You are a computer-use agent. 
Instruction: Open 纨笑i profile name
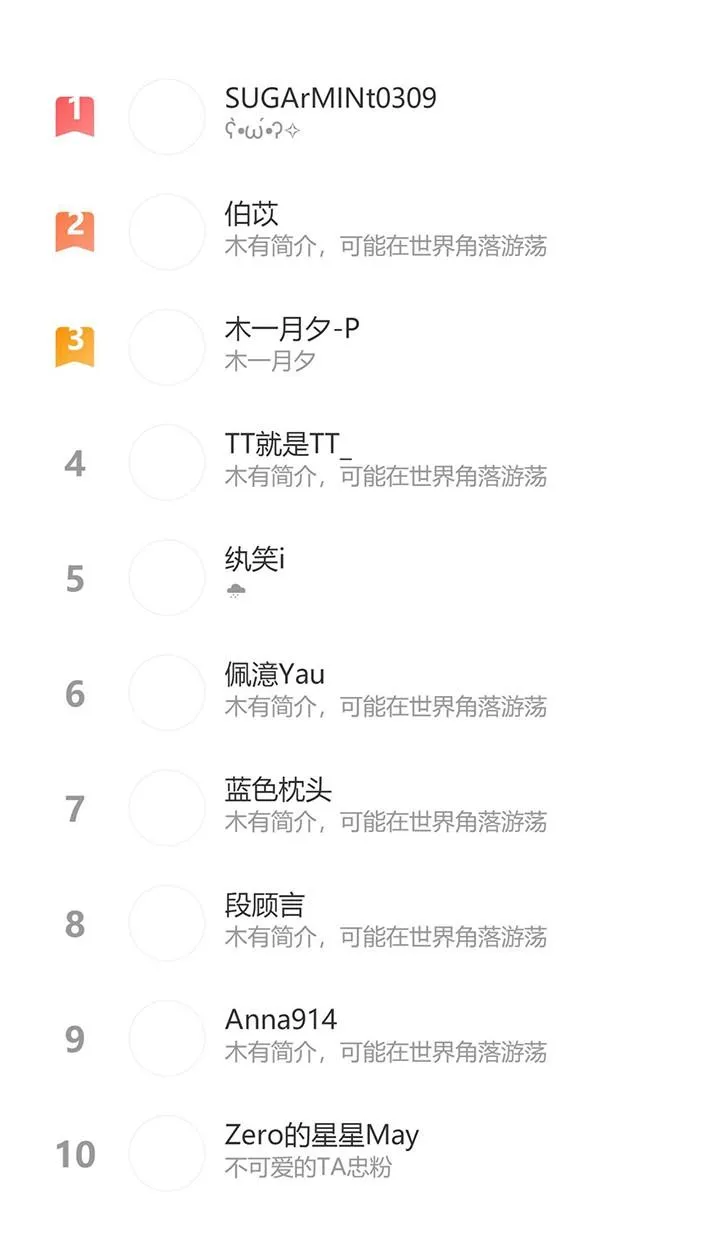(x=255, y=560)
